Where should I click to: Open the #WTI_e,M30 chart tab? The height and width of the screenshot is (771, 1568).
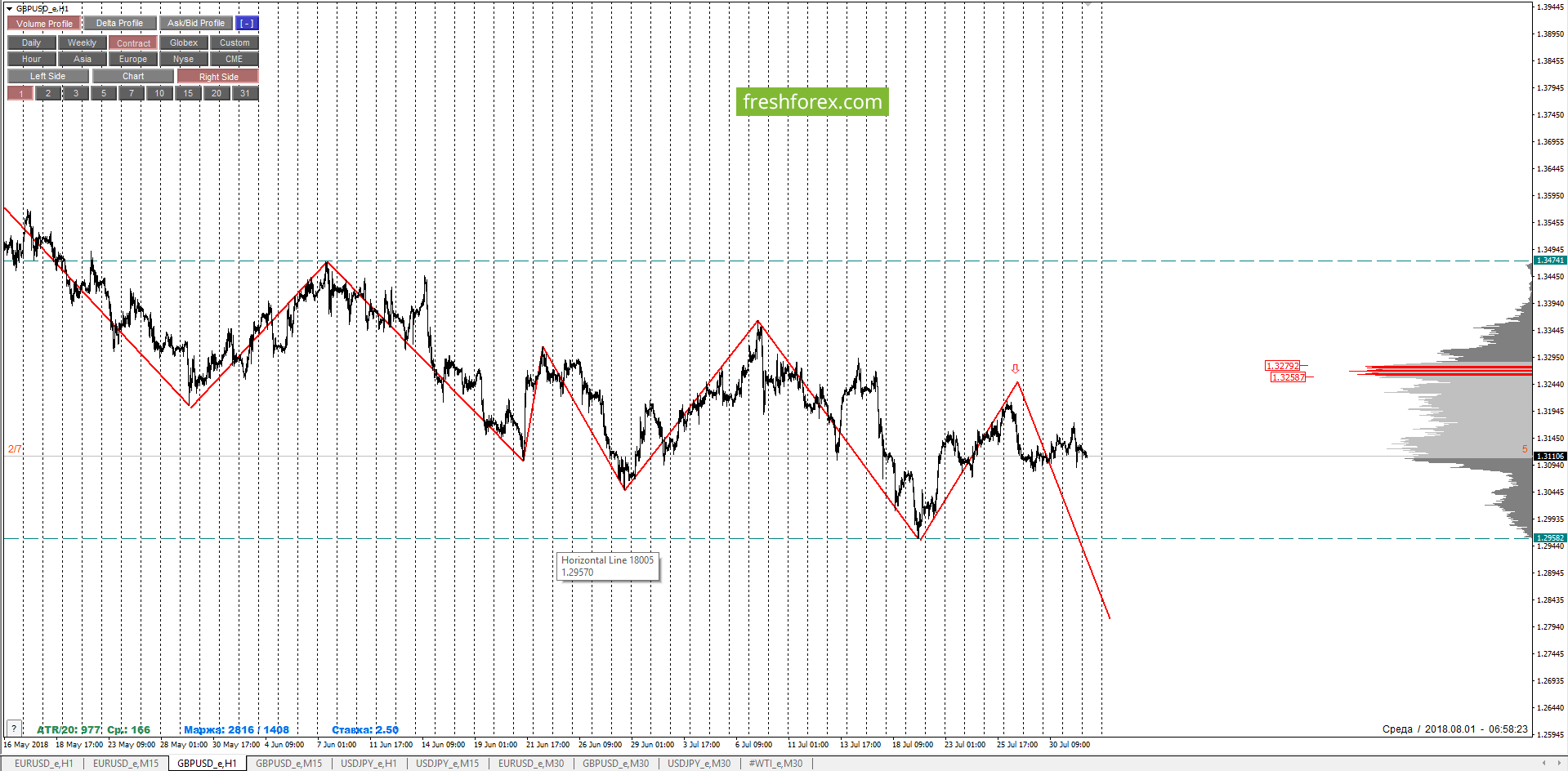point(775,764)
